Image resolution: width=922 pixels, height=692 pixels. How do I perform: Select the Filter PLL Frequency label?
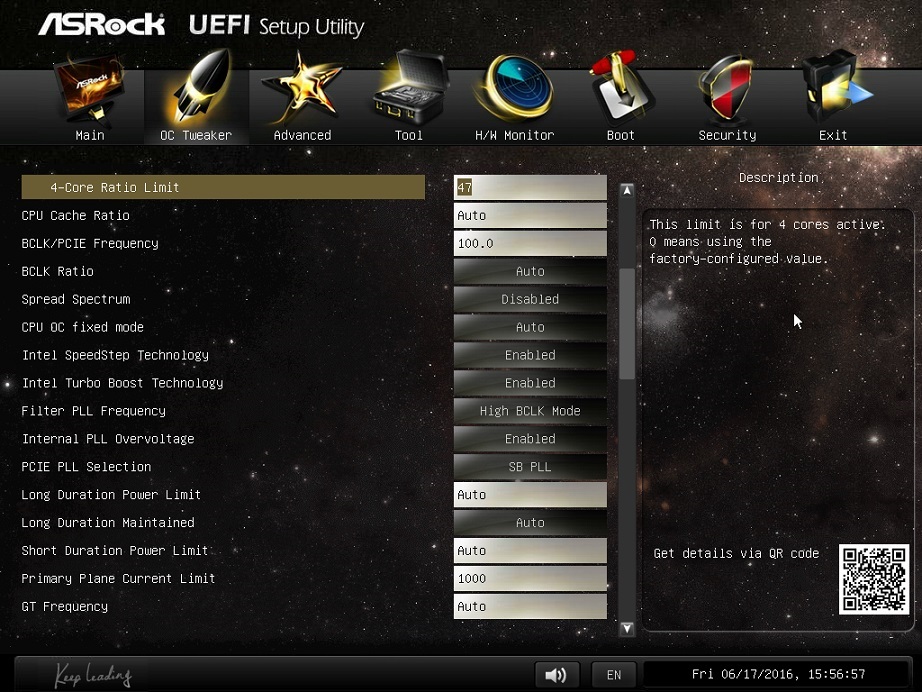point(93,411)
